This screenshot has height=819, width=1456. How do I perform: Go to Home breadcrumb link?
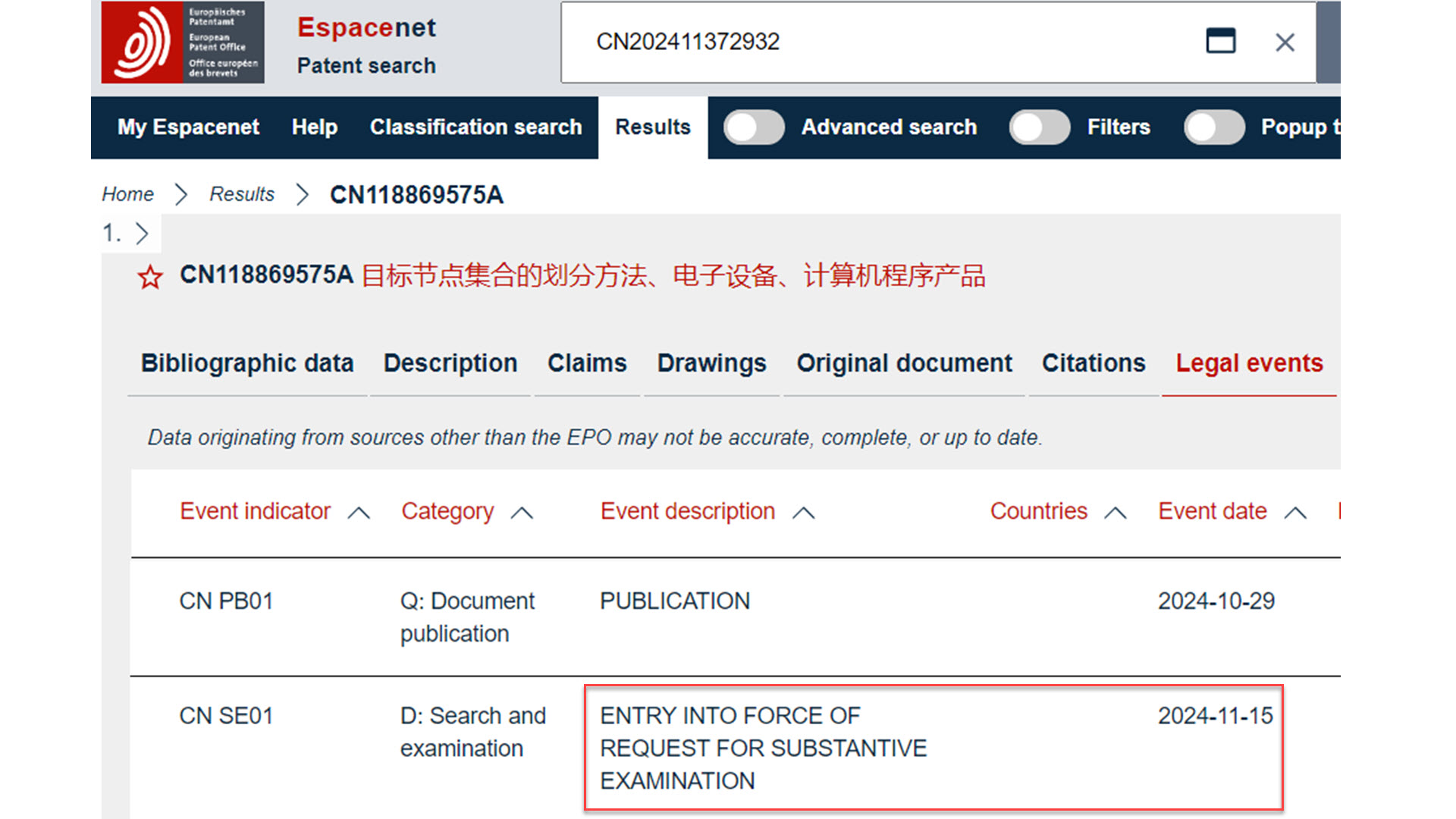[127, 195]
